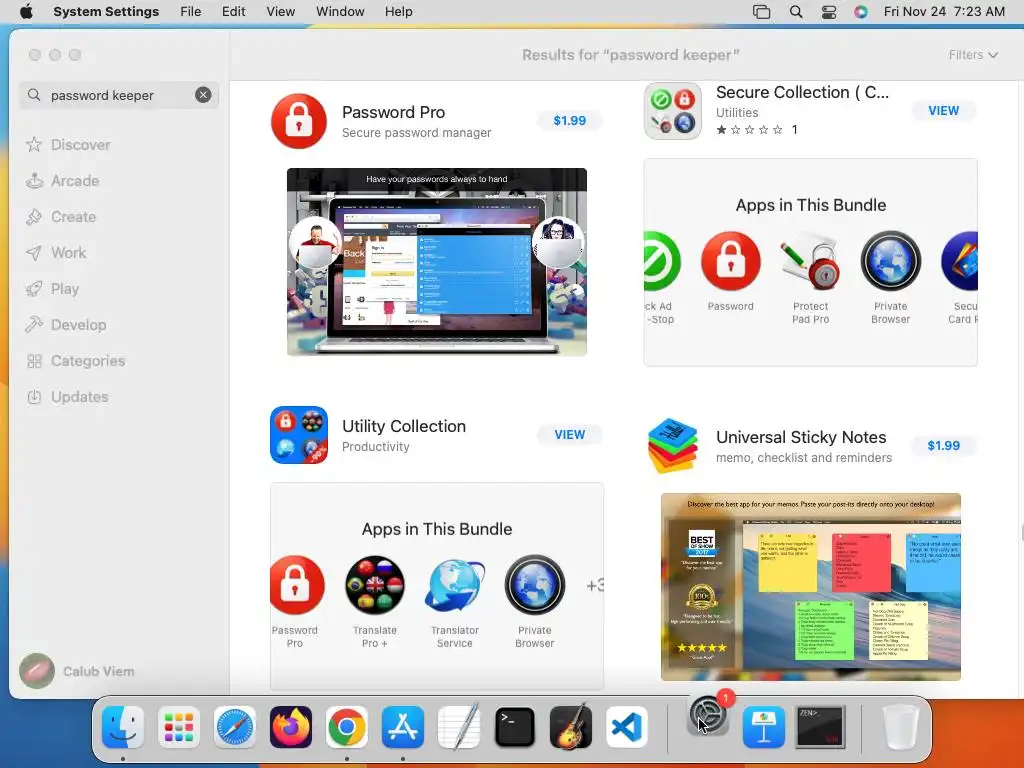Launch Google Chrome from the Dock
The width and height of the screenshot is (1024, 768).
347,726
